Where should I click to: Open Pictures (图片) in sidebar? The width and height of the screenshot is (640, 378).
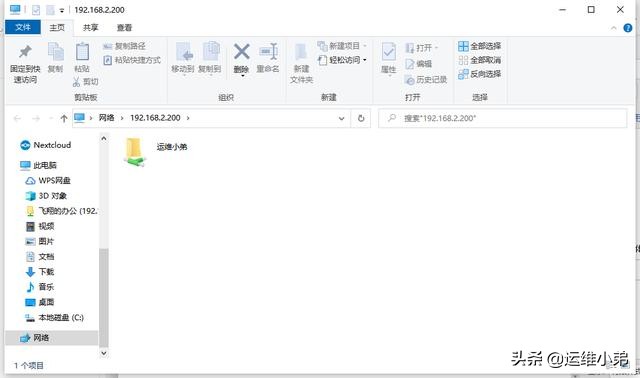(40, 241)
